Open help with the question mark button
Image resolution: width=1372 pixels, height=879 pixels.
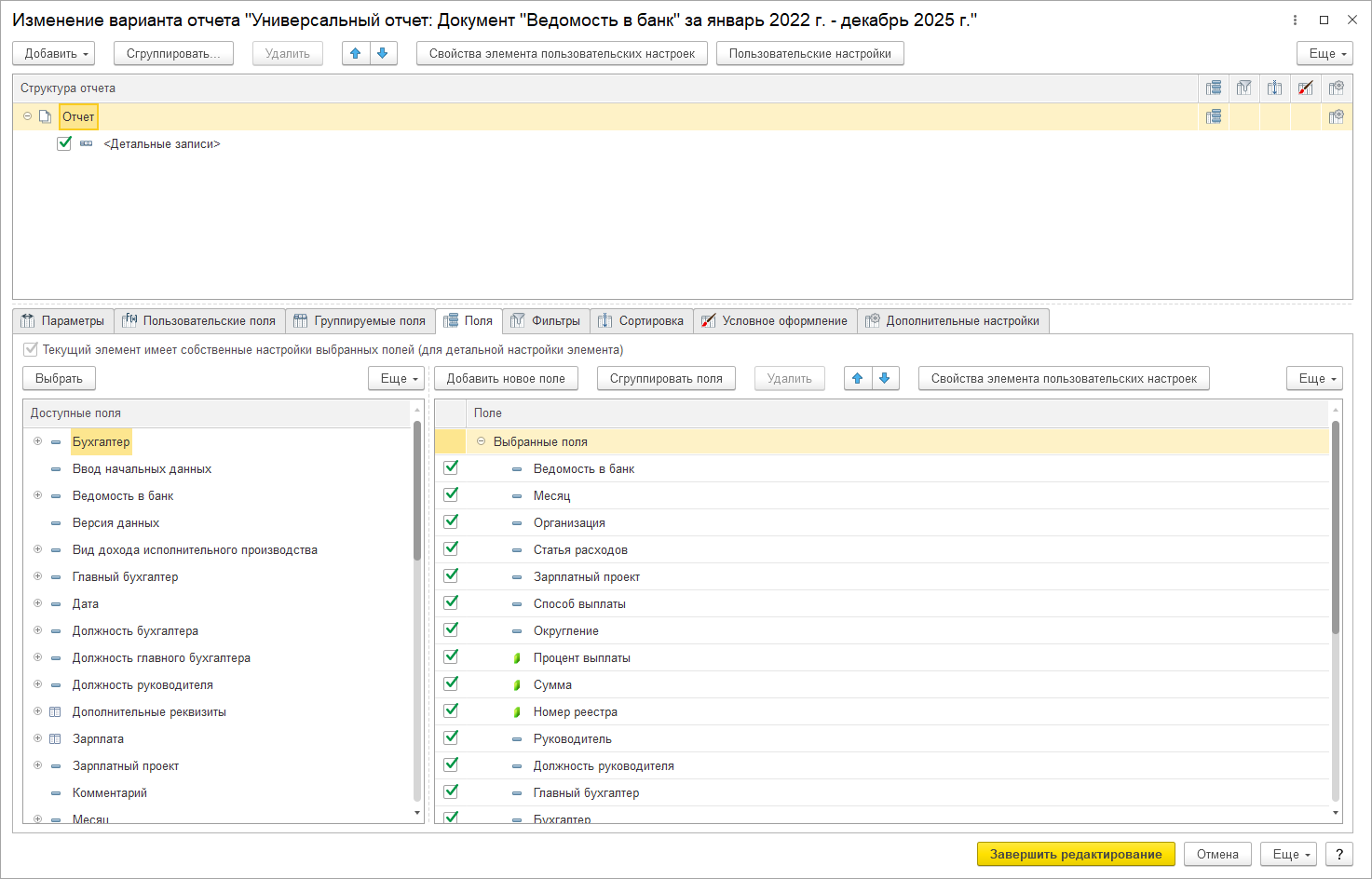coord(1338,855)
